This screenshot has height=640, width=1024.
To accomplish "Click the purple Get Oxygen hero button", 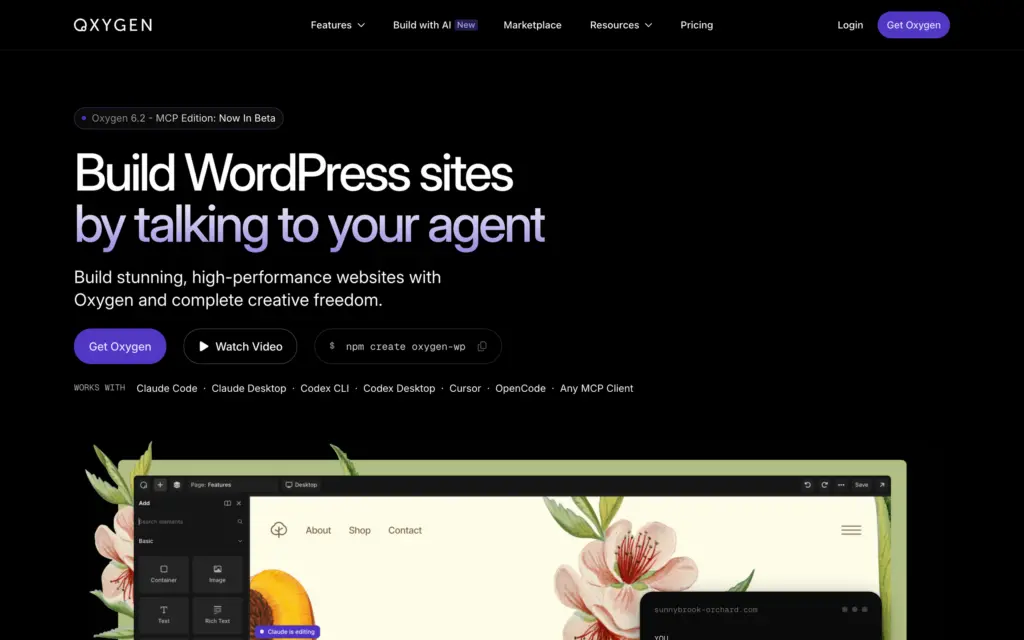I will pyautogui.click(x=120, y=346).
